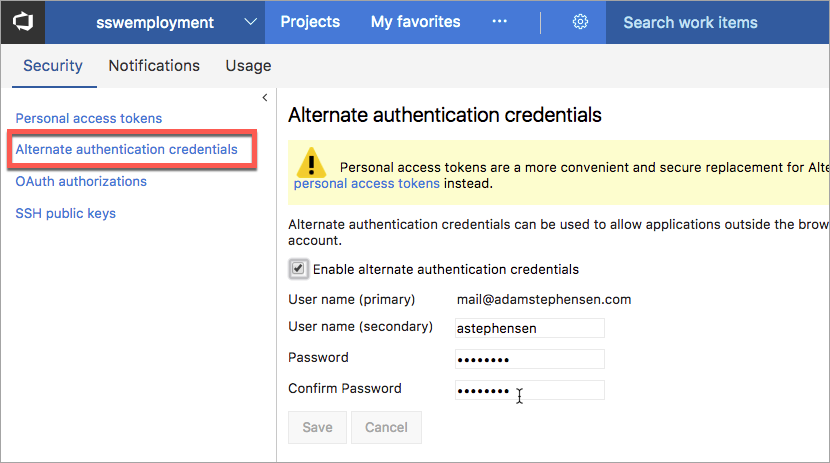The image size is (830, 463).
Task: Collapse the left sidebar using the chevron
Action: tap(264, 98)
